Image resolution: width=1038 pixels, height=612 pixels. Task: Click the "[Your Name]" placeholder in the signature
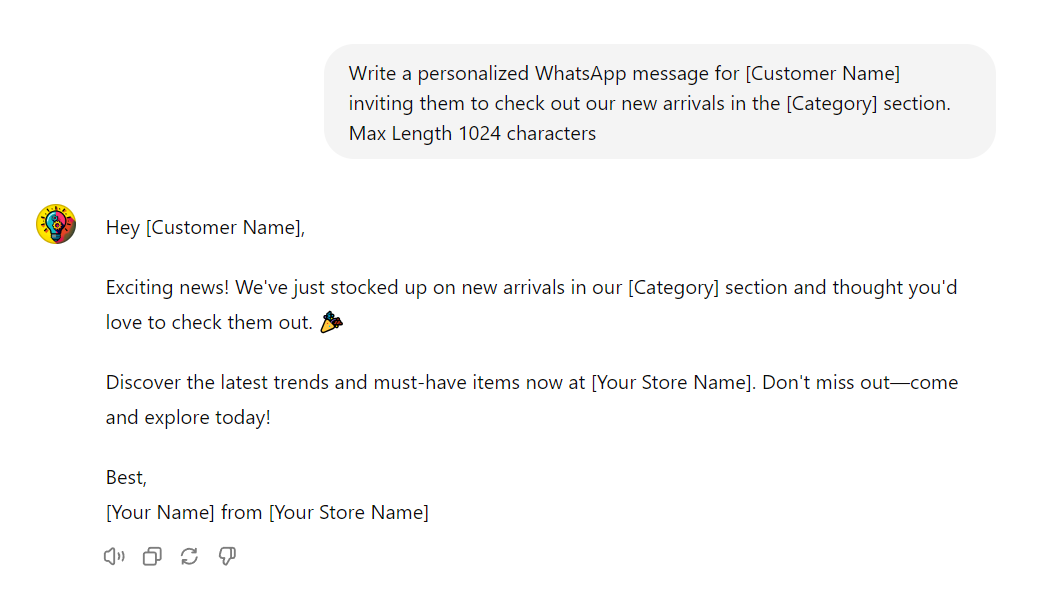(x=160, y=513)
